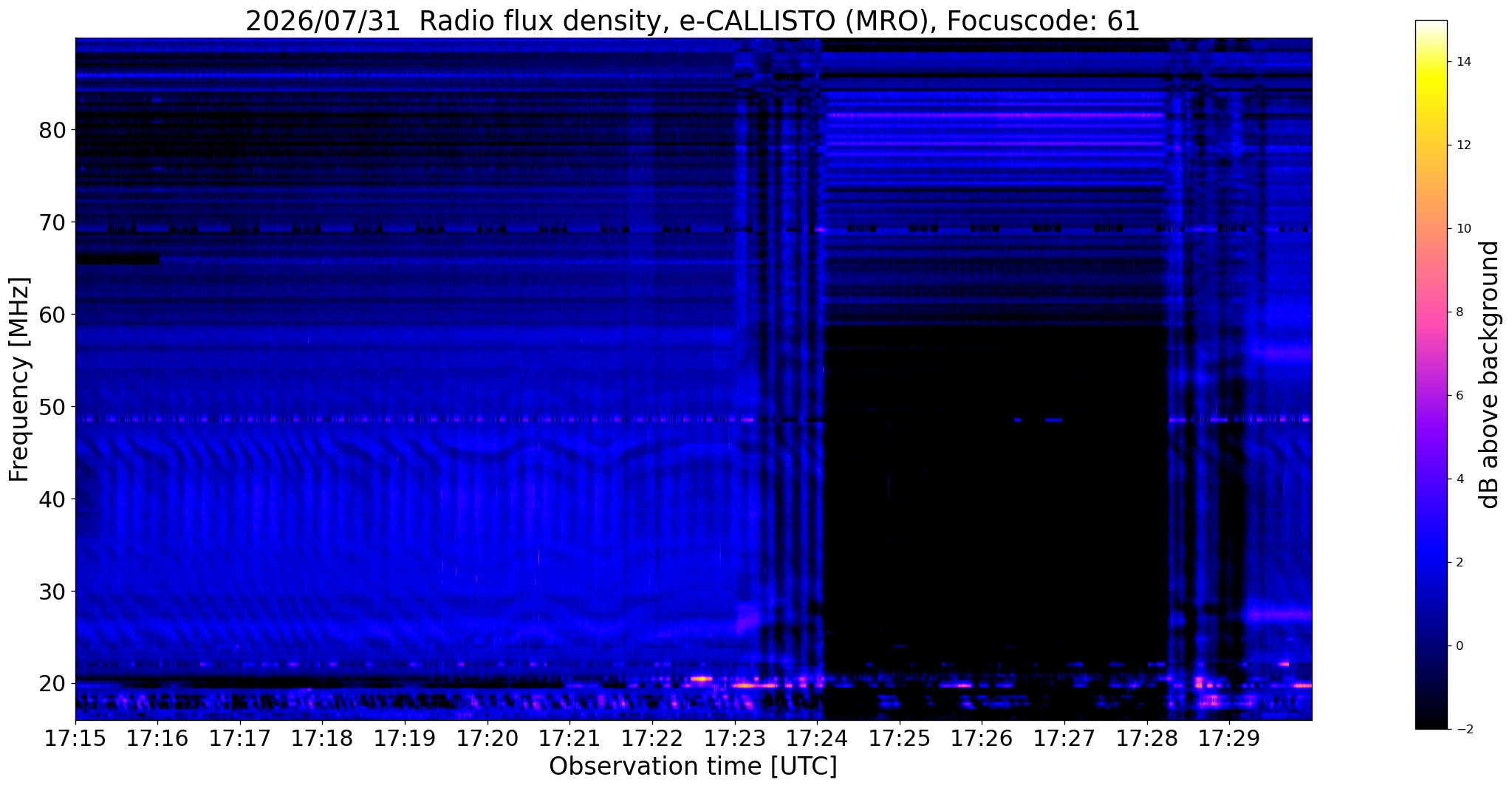Click the colorbar tick value 2
This screenshot has height=788, width=1512.
pyautogui.click(x=1459, y=563)
